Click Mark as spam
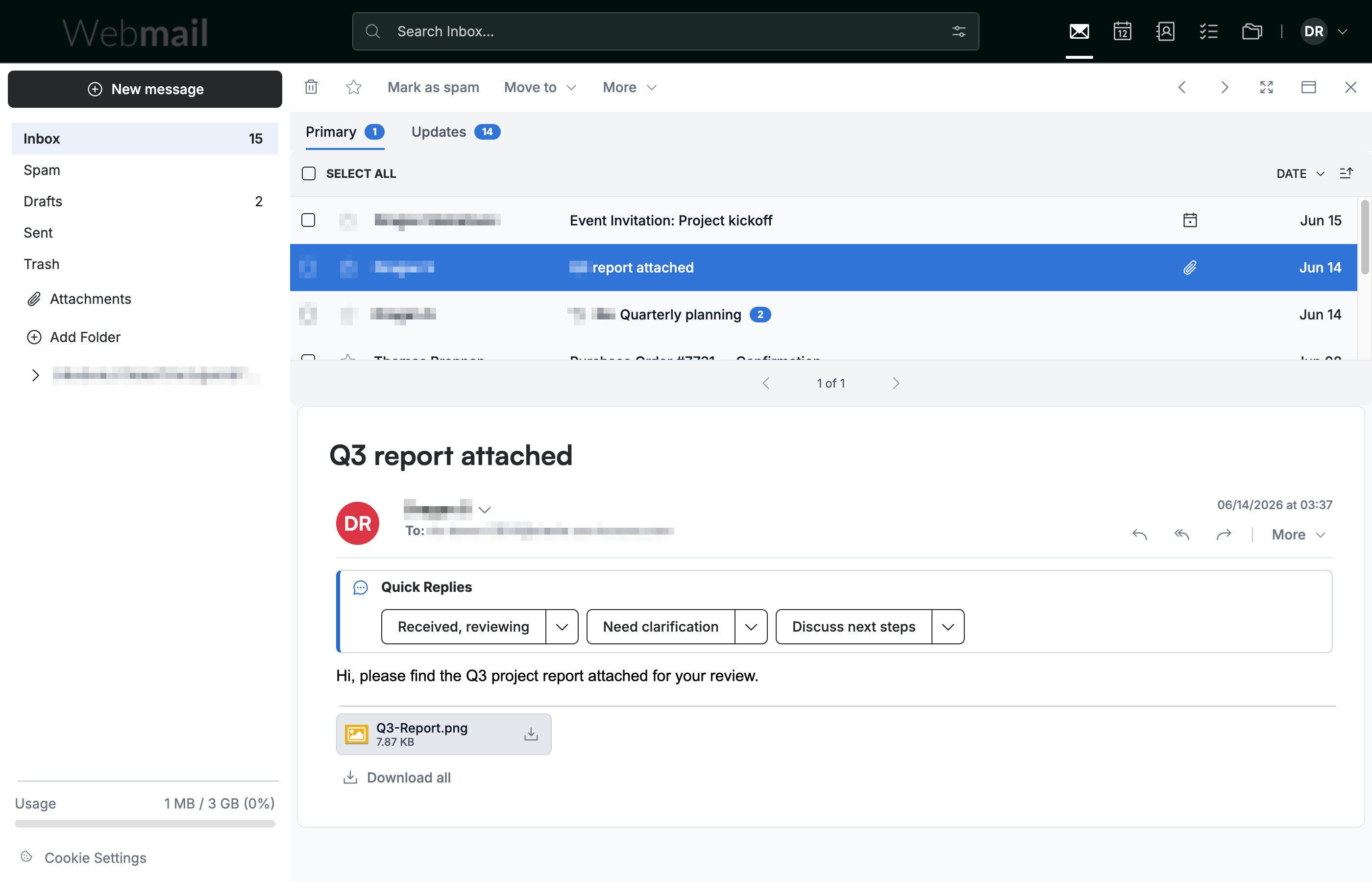Viewport: 1372px width, 882px height. click(x=434, y=87)
